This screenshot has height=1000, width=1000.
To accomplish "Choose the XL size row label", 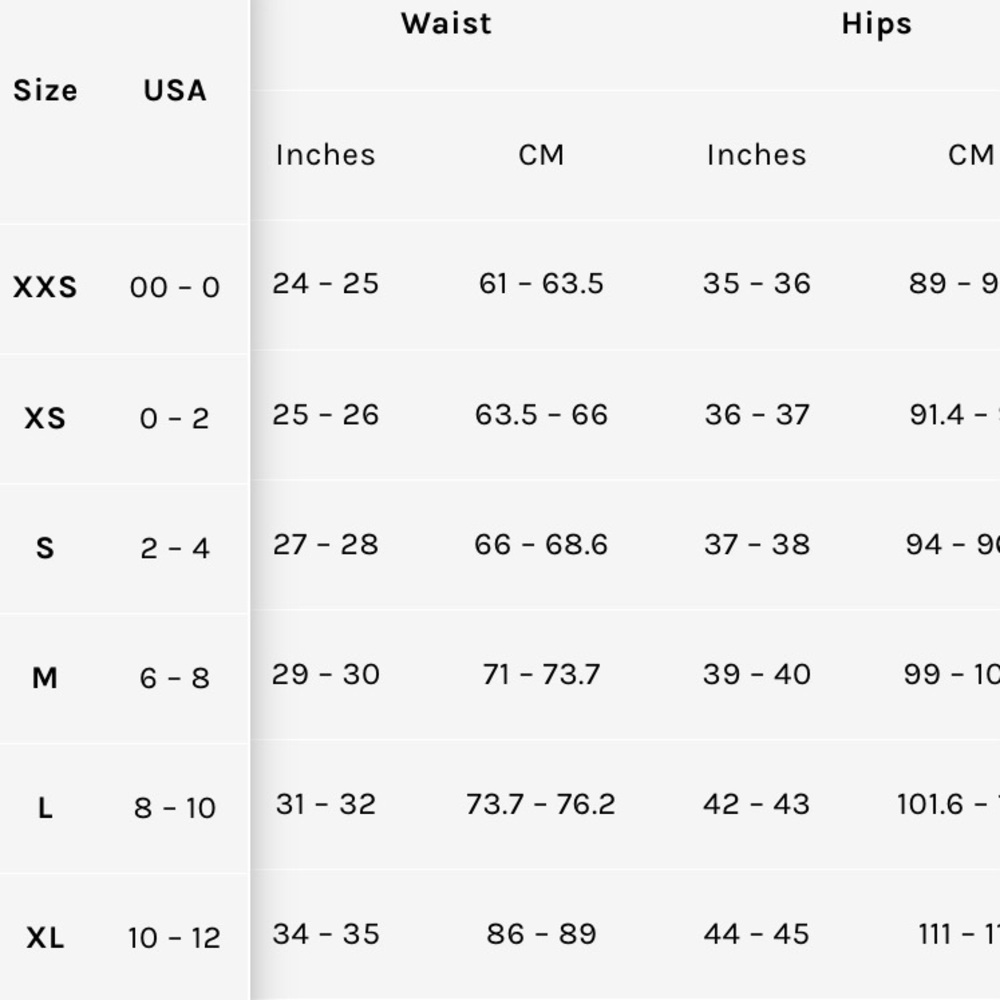I will point(45,938).
